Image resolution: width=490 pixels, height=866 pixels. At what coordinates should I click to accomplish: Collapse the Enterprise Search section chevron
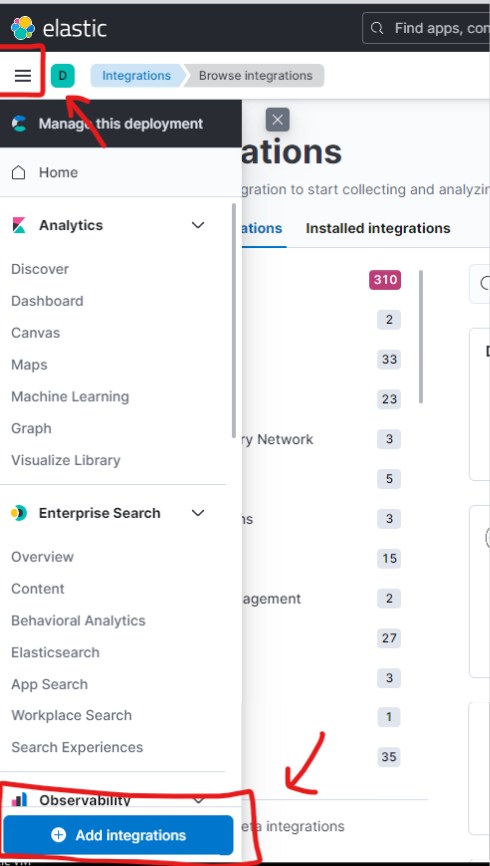198,513
